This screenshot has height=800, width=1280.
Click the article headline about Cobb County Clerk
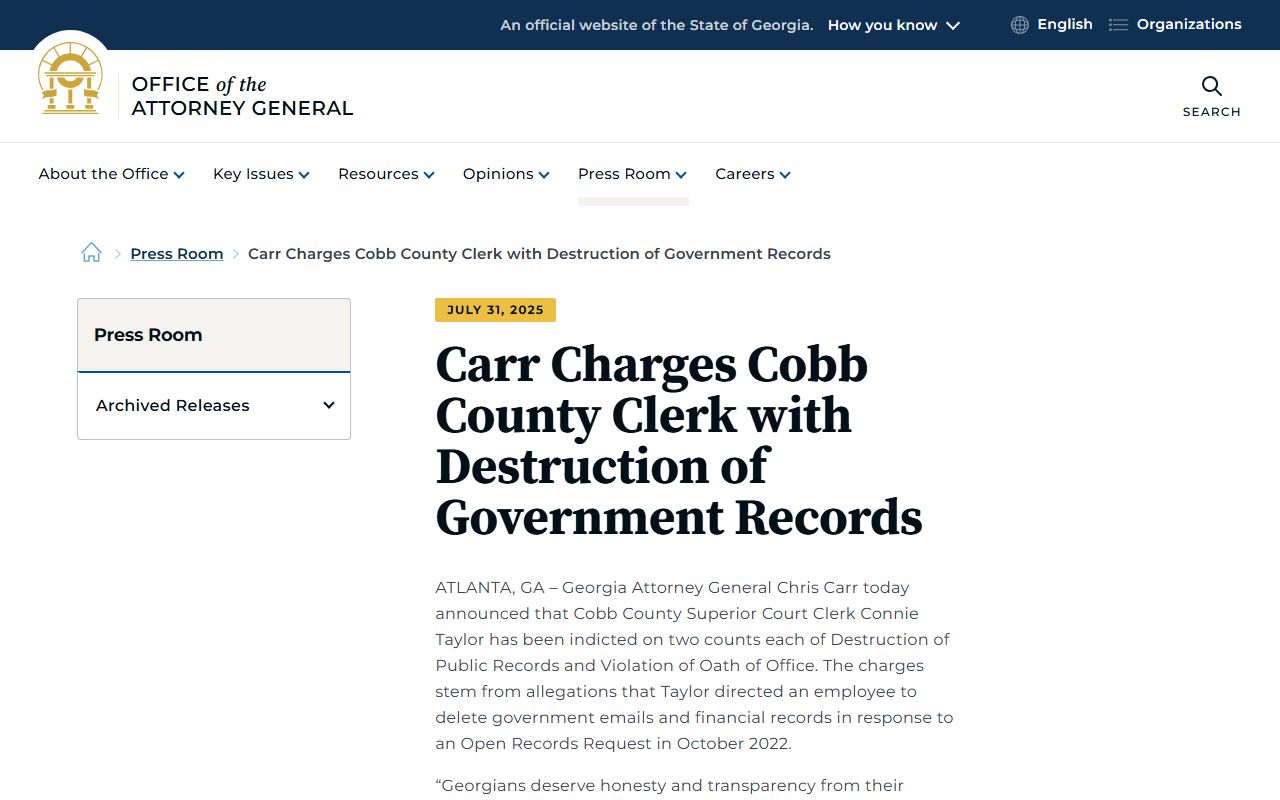[679, 441]
